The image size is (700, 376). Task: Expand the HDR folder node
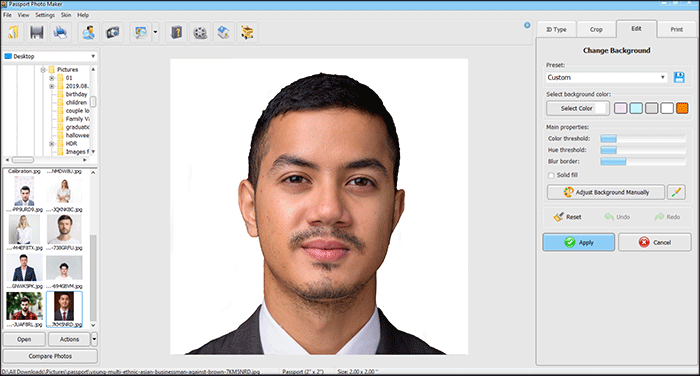51,143
